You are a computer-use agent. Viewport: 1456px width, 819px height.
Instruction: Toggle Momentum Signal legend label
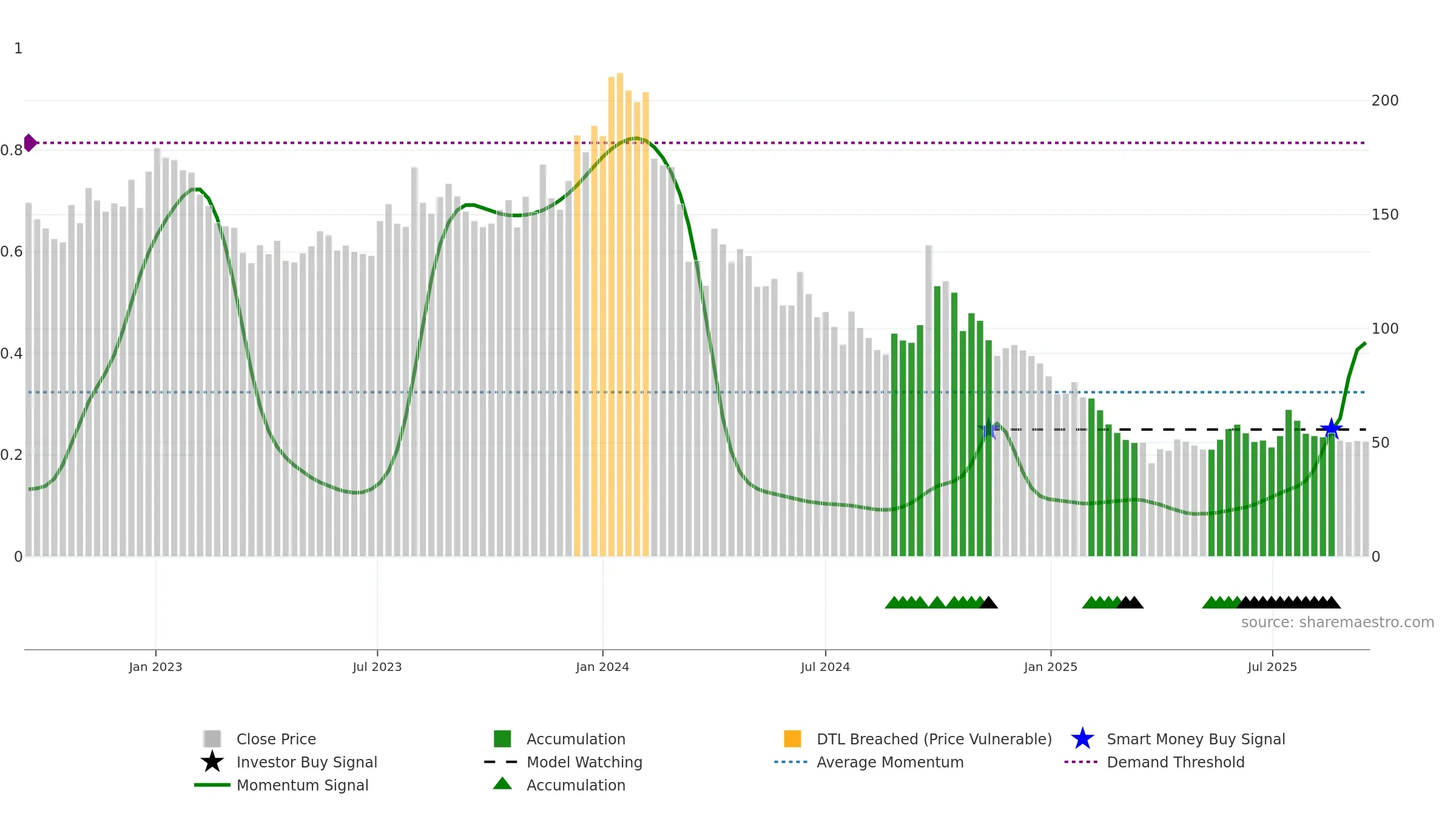[x=303, y=785]
